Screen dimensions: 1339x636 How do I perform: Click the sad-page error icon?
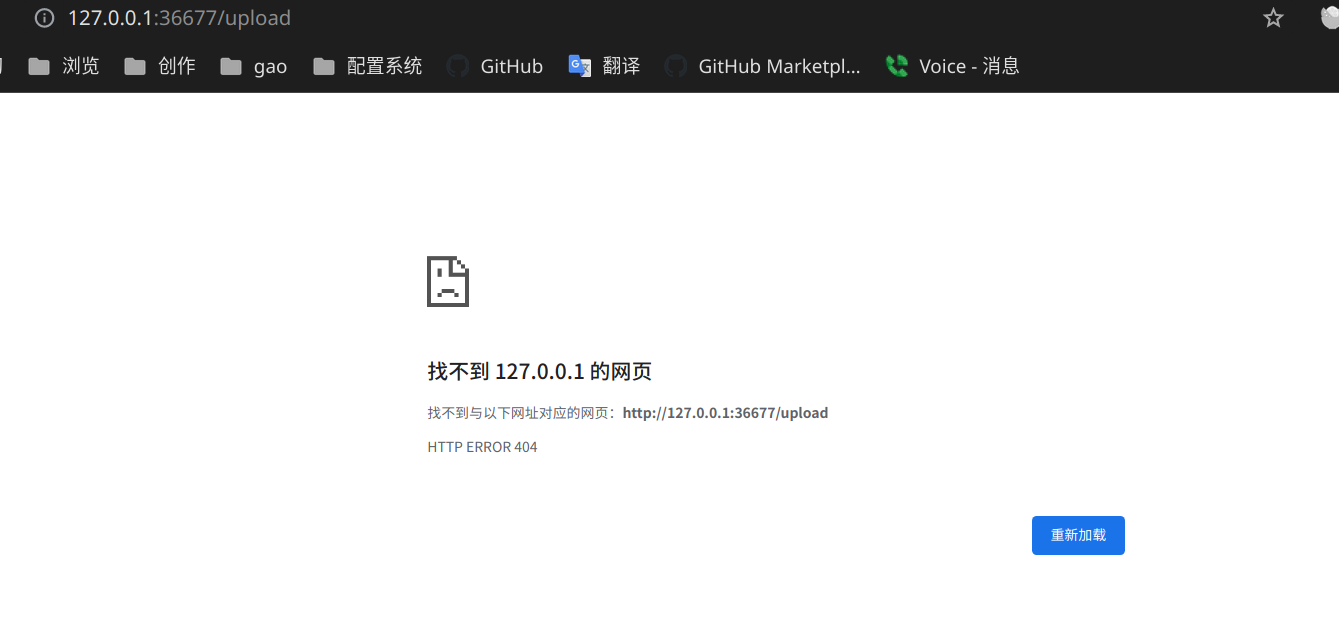[x=447, y=281]
